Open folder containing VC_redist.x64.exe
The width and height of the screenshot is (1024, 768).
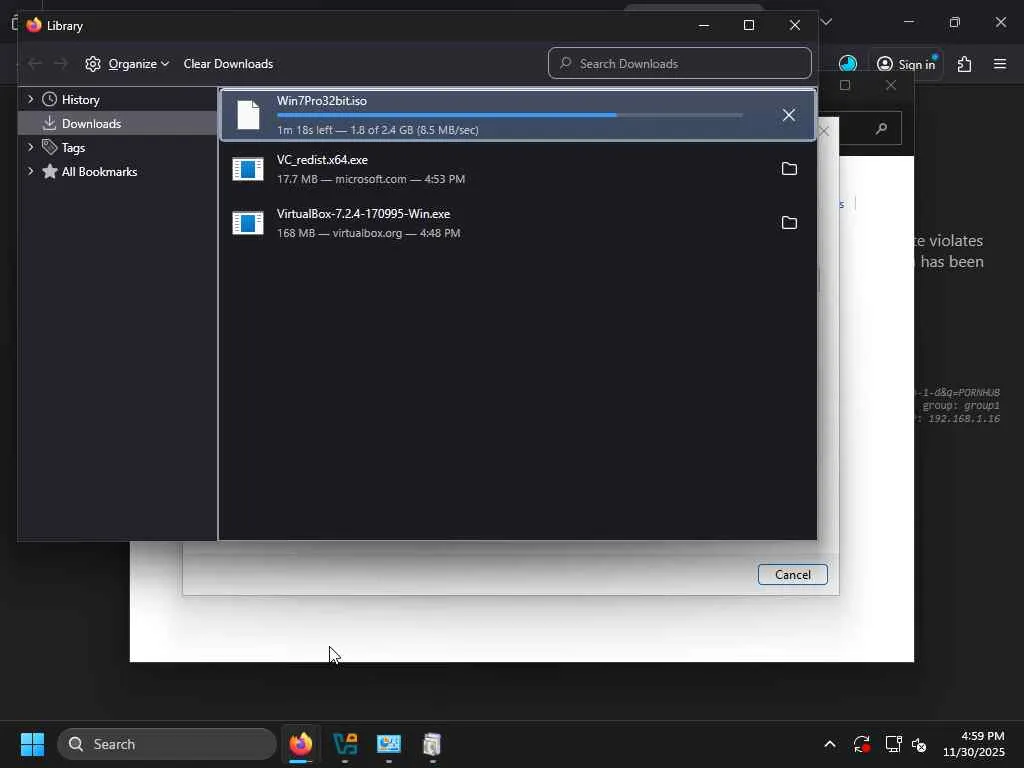click(789, 168)
